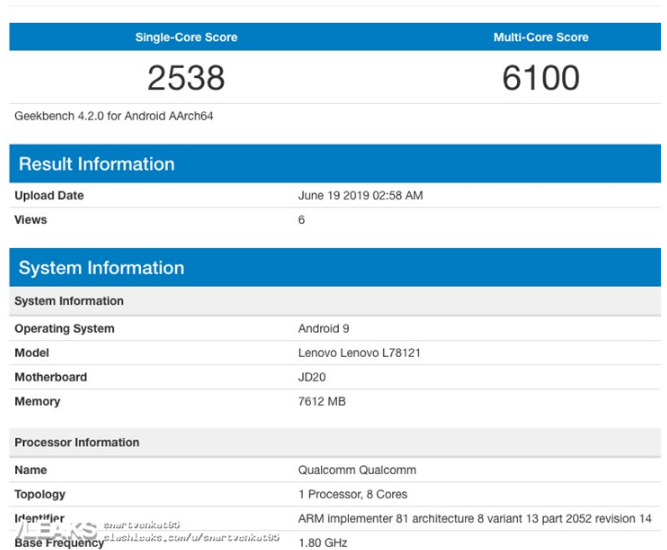Click the gray System Information subheading row

pos(335,301)
